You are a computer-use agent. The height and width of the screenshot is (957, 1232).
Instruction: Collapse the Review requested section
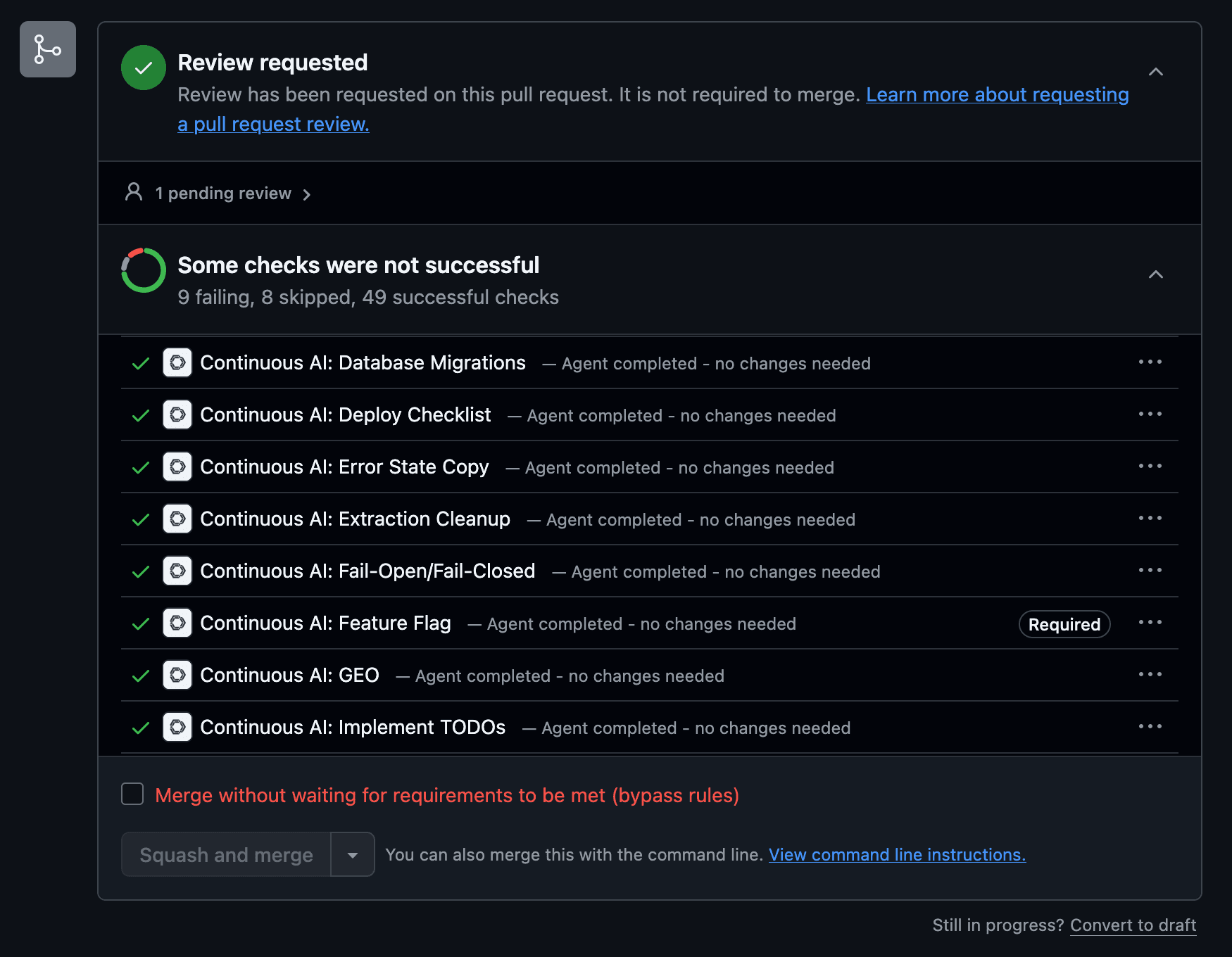coord(1156,72)
